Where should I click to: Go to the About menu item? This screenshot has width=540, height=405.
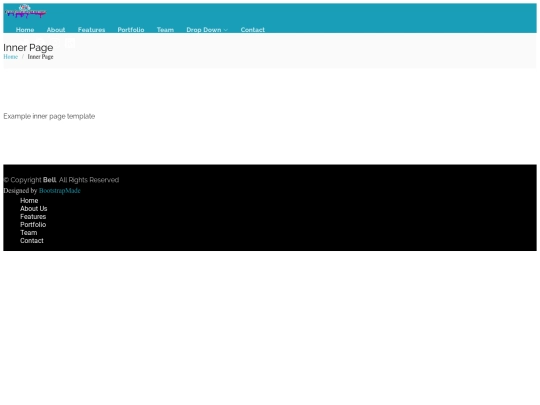[x=56, y=30]
